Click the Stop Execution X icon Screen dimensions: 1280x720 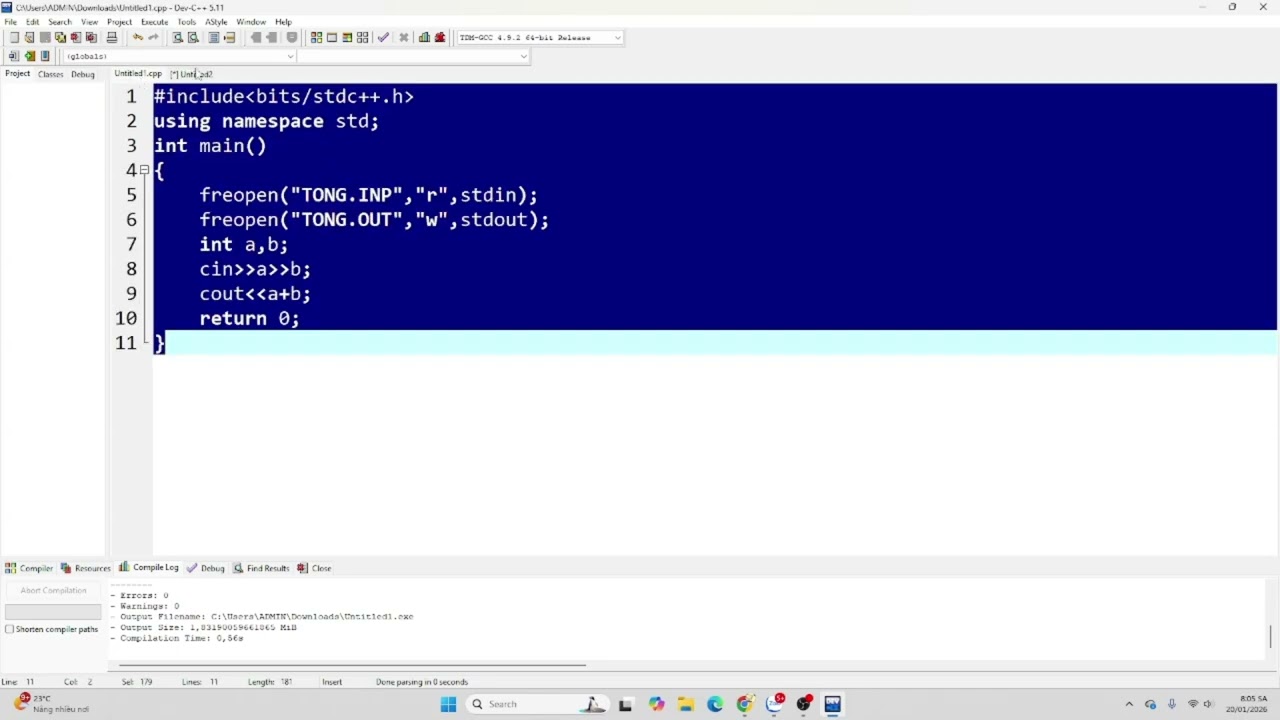click(404, 37)
